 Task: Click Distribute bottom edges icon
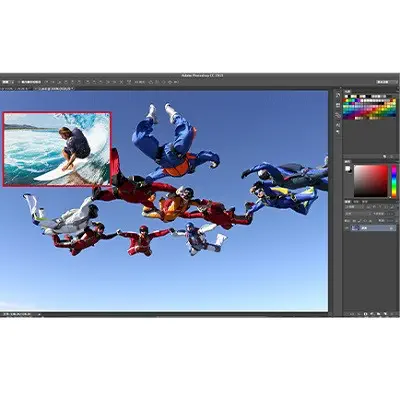point(100,82)
